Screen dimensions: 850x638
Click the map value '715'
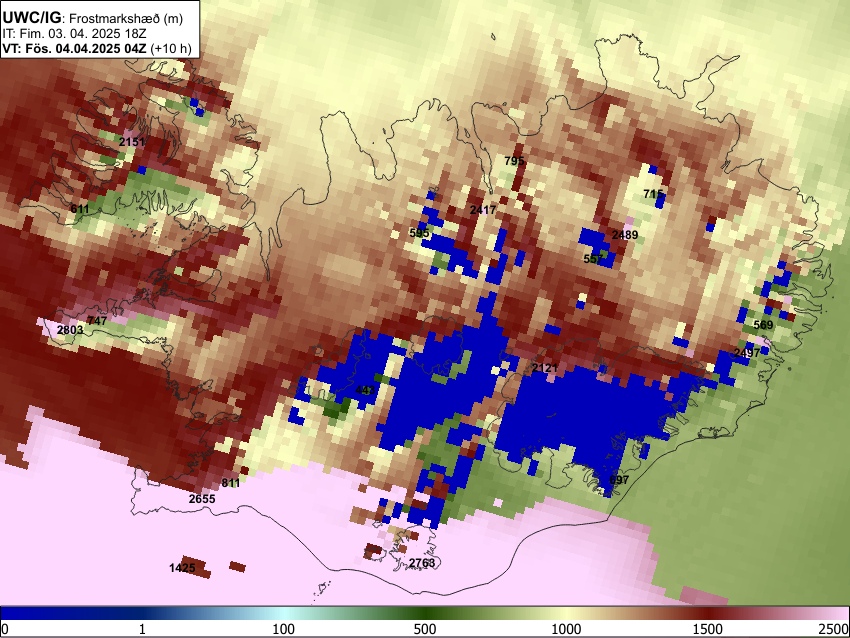coord(653,194)
